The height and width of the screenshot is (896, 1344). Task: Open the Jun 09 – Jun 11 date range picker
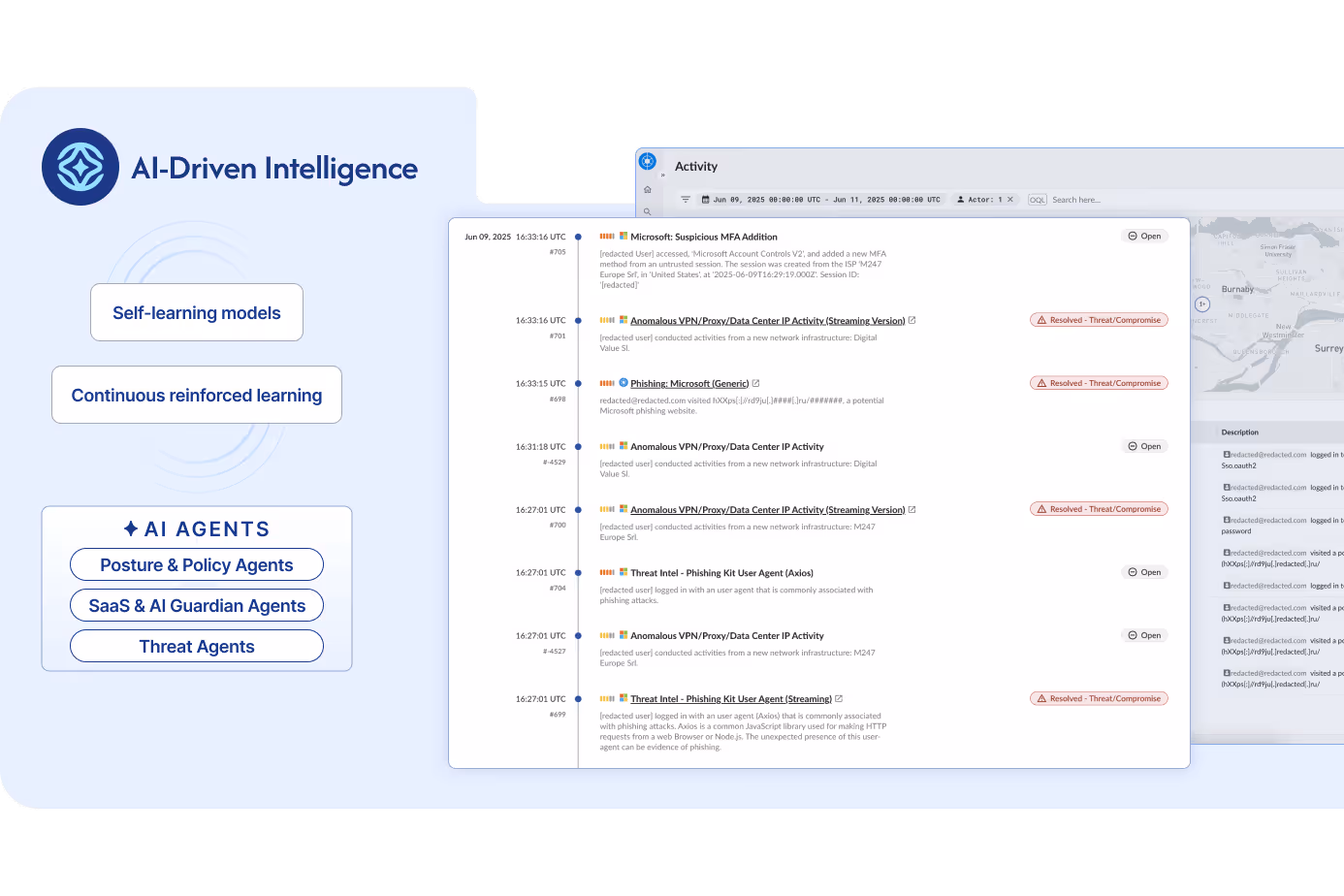(821, 200)
